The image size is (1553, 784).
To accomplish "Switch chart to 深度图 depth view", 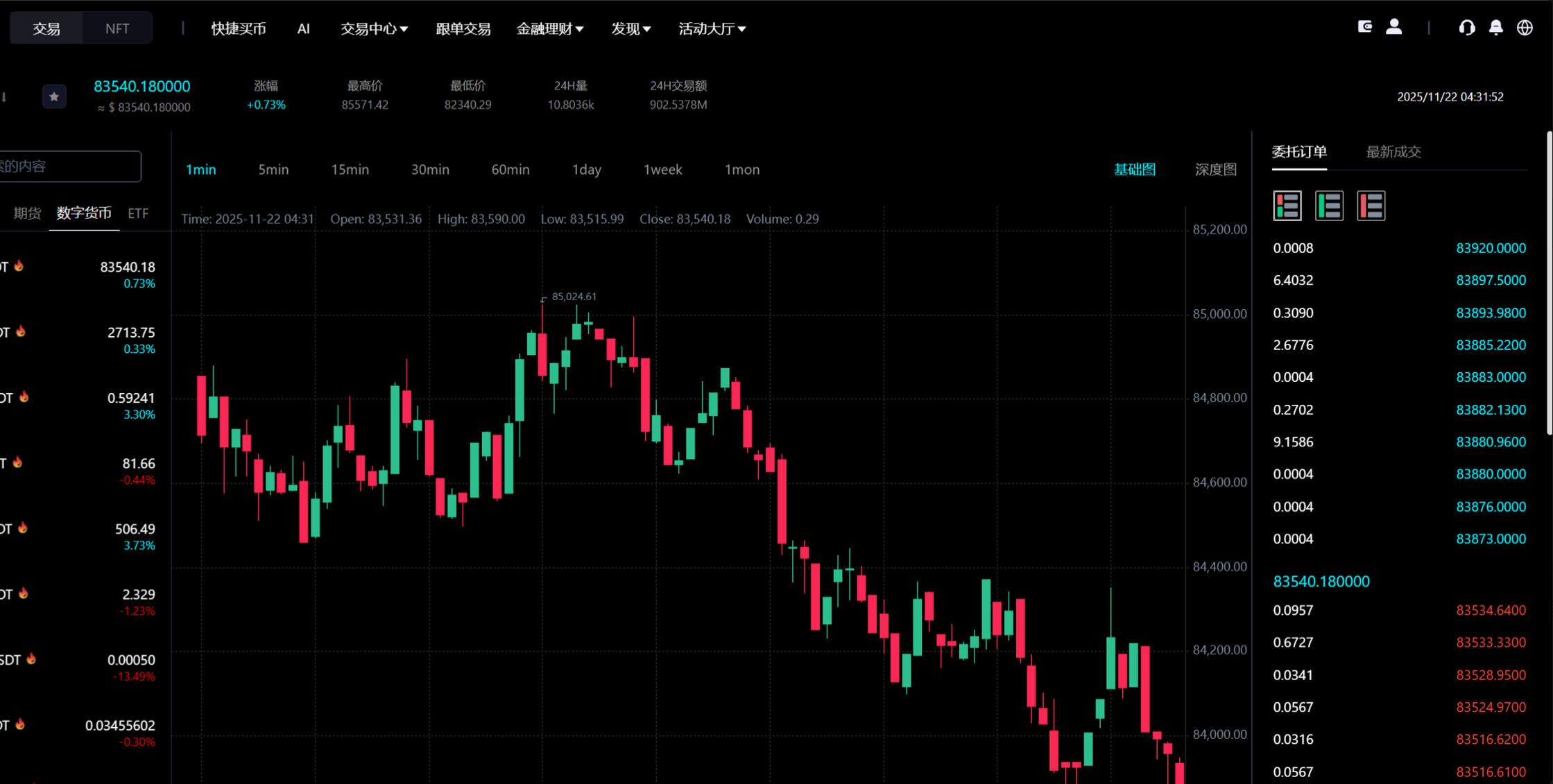I will click(x=1215, y=170).
